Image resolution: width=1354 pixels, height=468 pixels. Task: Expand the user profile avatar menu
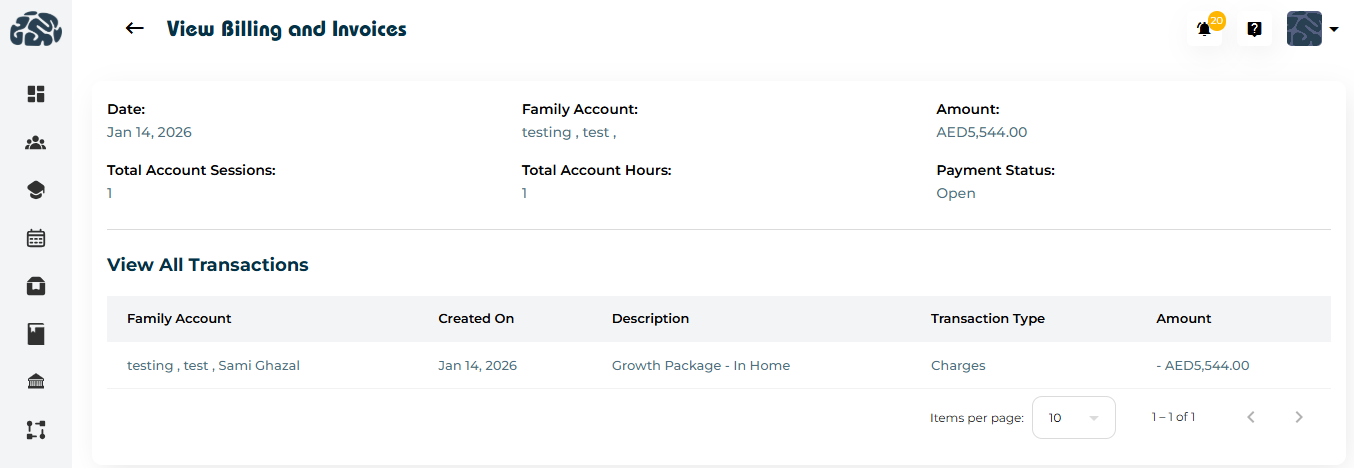pyautogui.click(x=1312, y=30)
